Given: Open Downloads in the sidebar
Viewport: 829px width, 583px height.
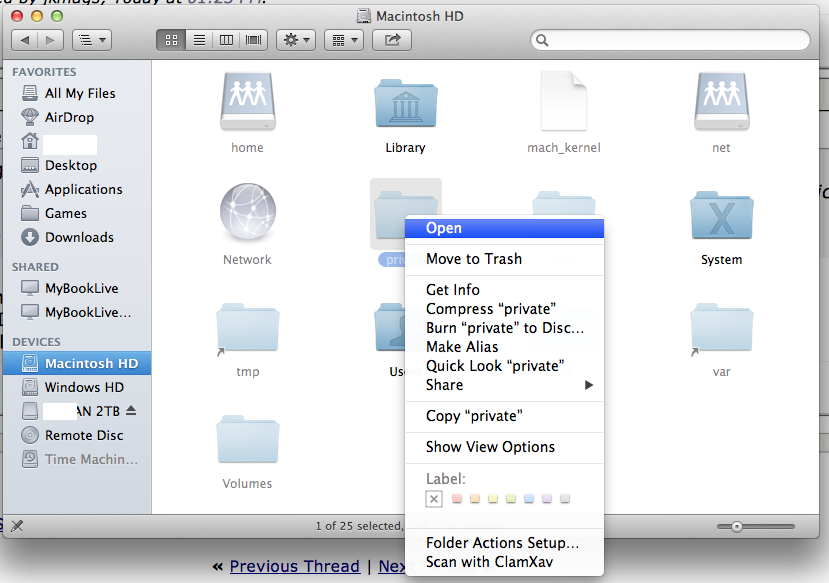Looking at the screenshot, I should [77, 237].
